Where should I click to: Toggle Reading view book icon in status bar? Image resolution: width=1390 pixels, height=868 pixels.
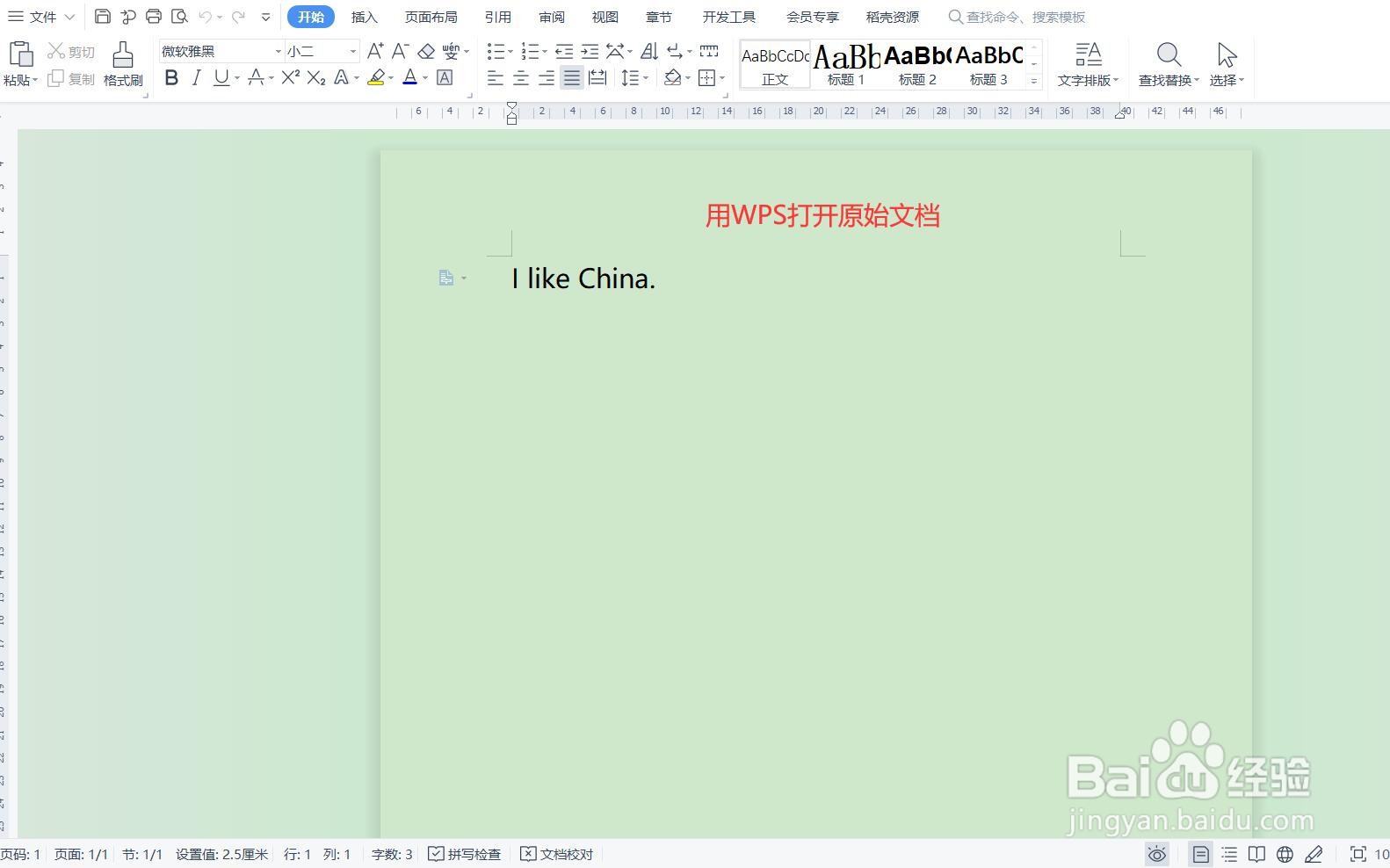pos(1257,854)
